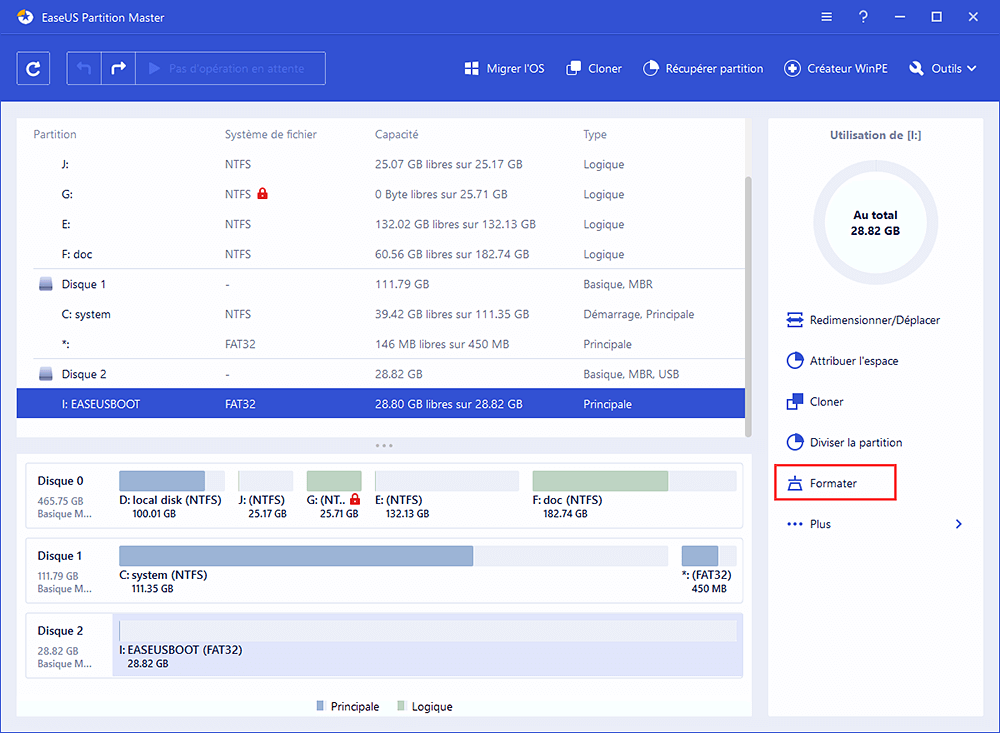This screenshot has height=733, width=1000.
Task: Select the Disque 1 row in list
Action: pyautogui.click(x=381, y=285)
